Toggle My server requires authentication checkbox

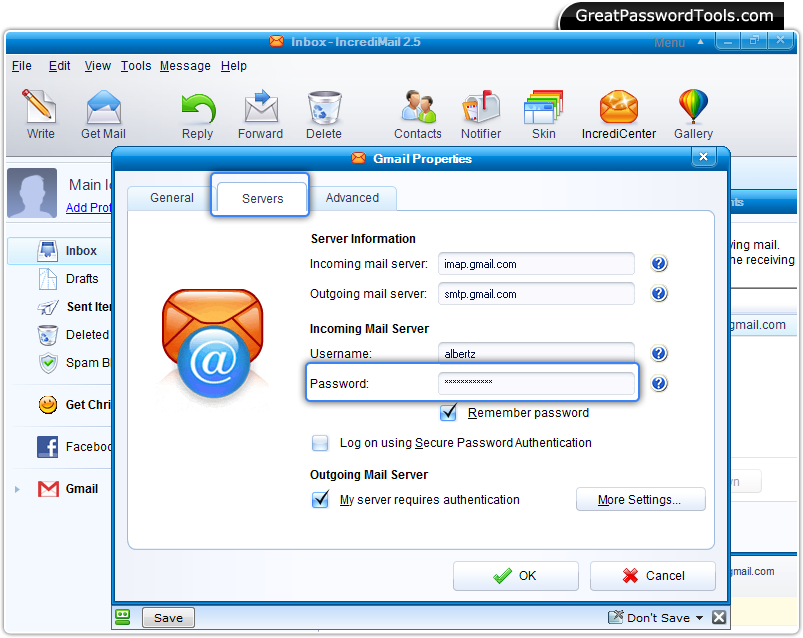point(321,499)
